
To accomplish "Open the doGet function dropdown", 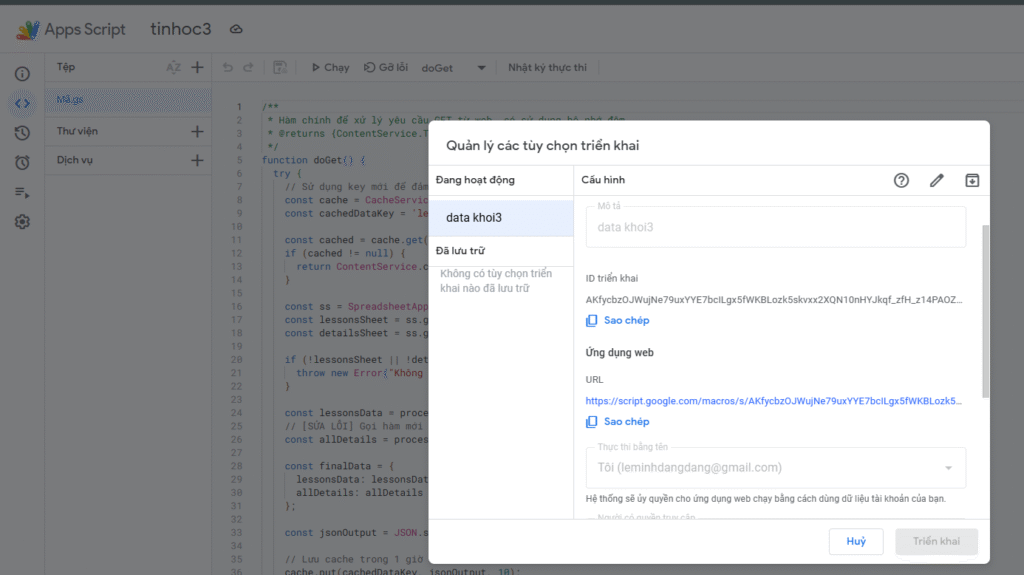I will 454,68.
